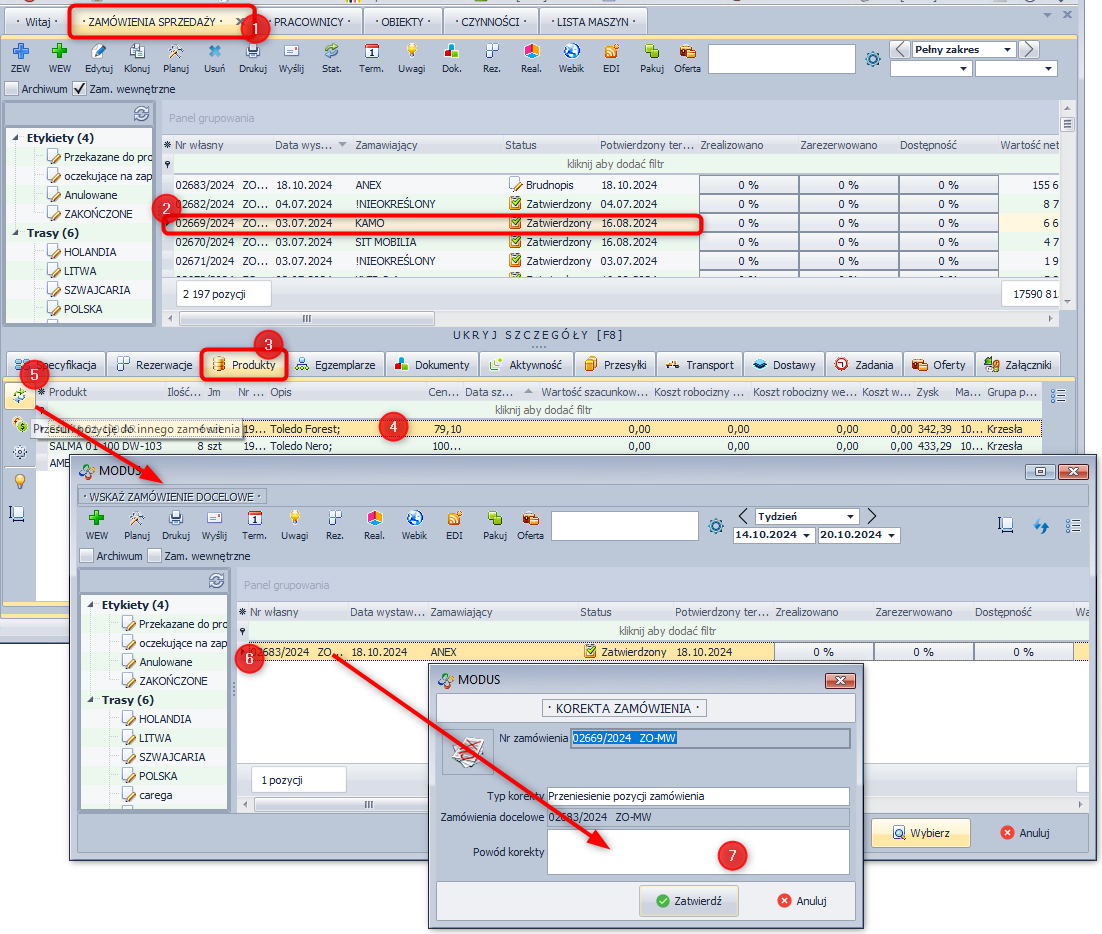This screenshot has height=934, width=1102.
Task: Open Stat. status icon
Action: (x=331, y=51)
